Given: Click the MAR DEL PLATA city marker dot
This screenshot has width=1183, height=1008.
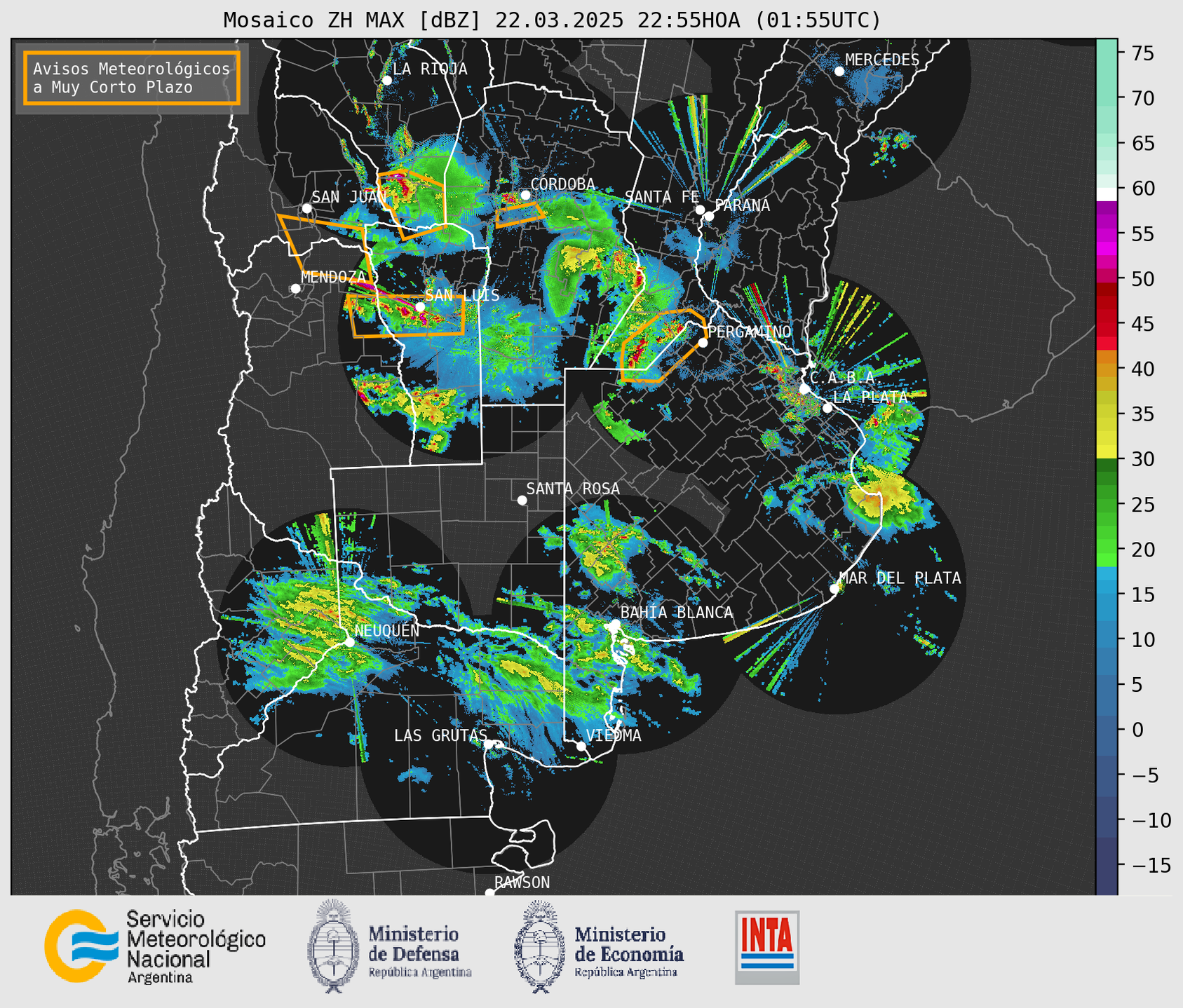Looking at the screenshot, I should coord(834,589).
